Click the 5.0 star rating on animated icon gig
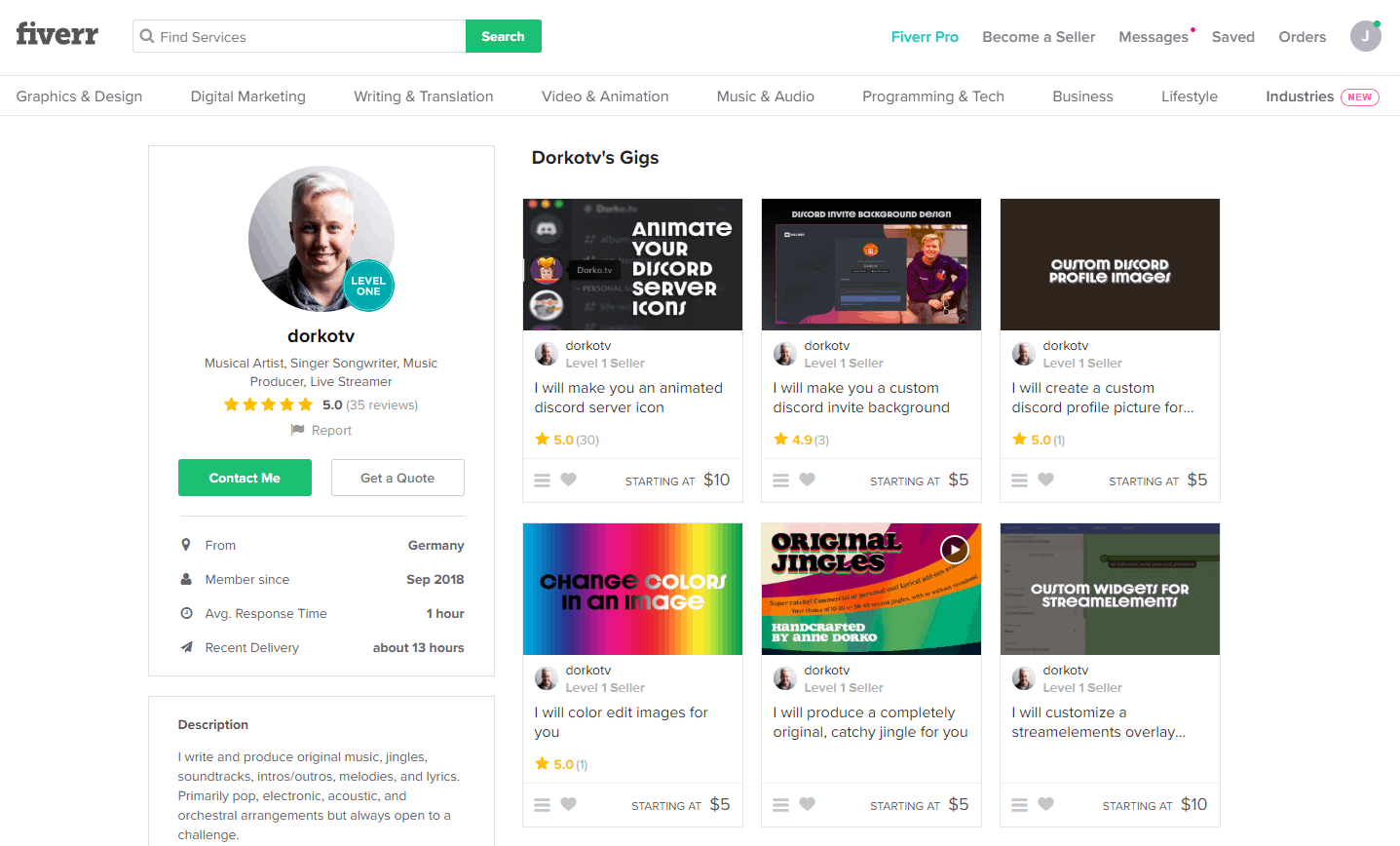 pyautogui.click(x=555, y=440)
